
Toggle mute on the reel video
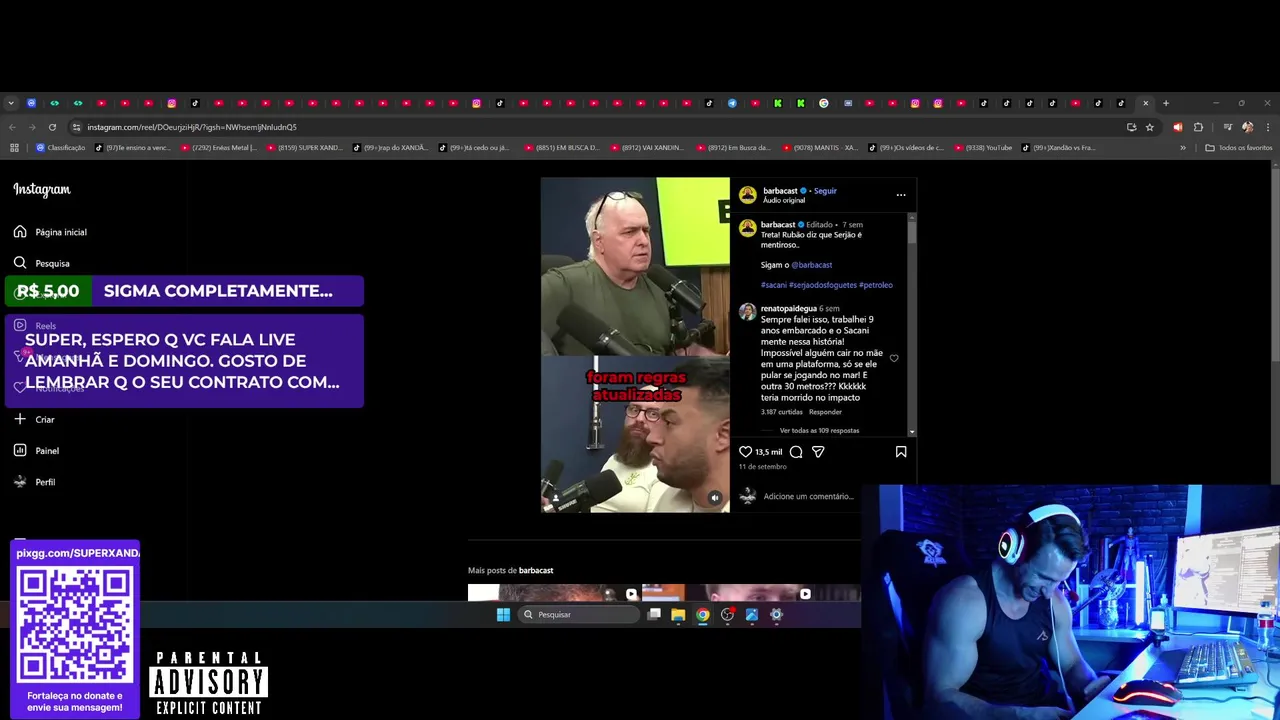(714, 497)
